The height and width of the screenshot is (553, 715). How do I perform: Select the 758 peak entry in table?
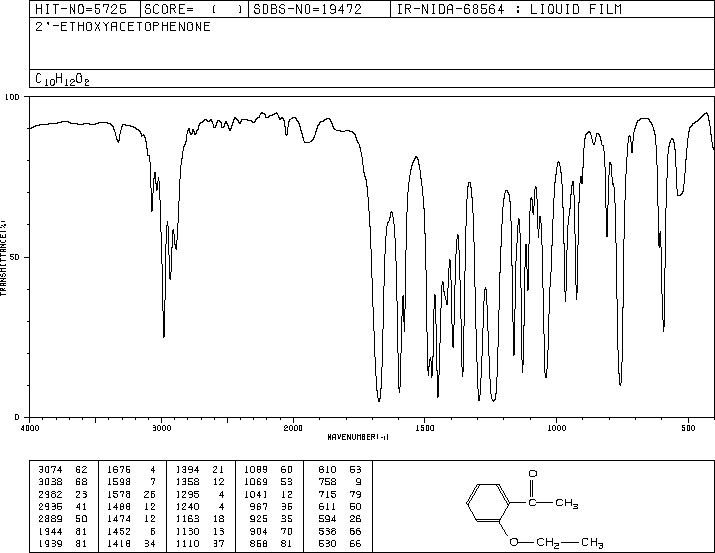pos(340,481)
